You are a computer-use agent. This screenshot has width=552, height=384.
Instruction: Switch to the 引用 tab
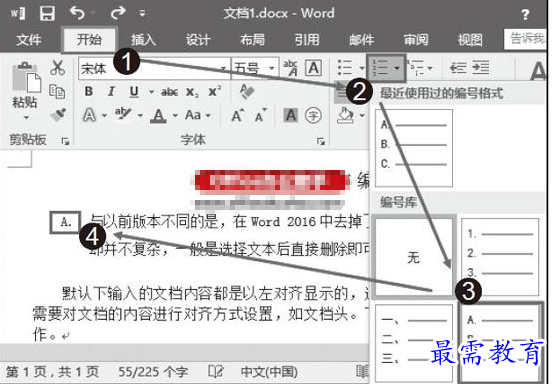click(x=307, y=39)
